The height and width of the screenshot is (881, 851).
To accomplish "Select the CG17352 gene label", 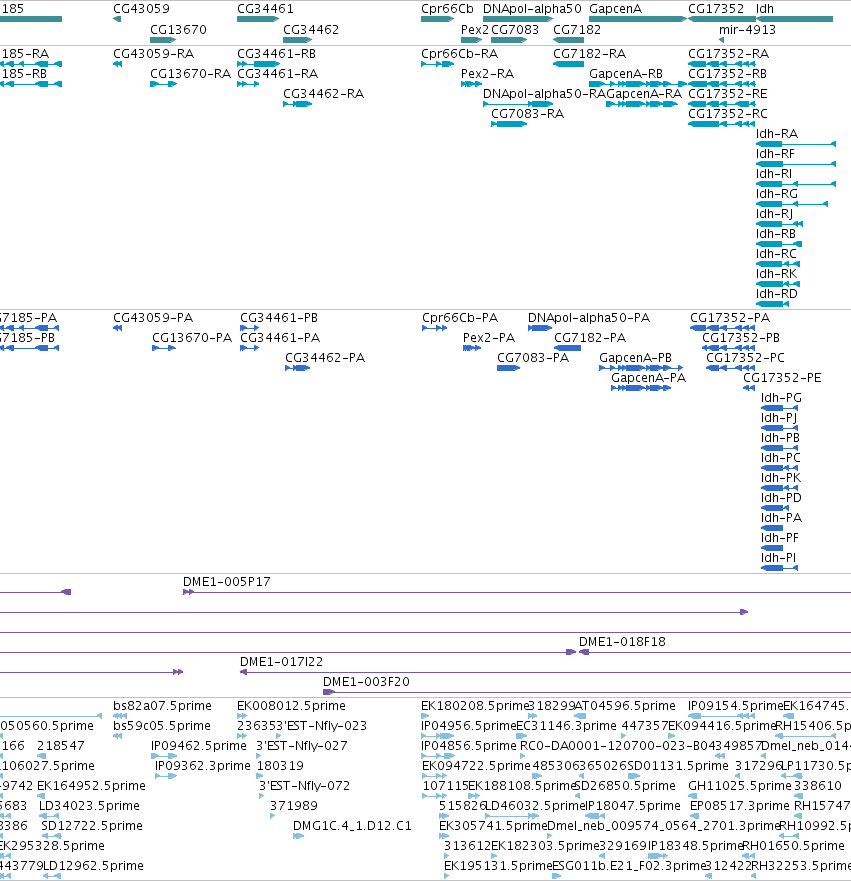I will 716,9.
